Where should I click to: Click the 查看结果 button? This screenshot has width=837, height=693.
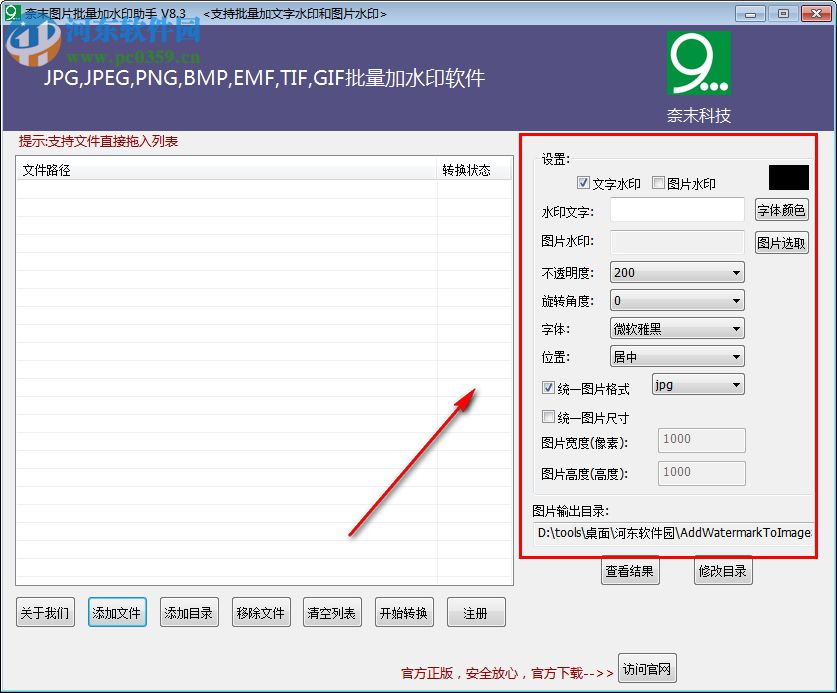(631, 570)
